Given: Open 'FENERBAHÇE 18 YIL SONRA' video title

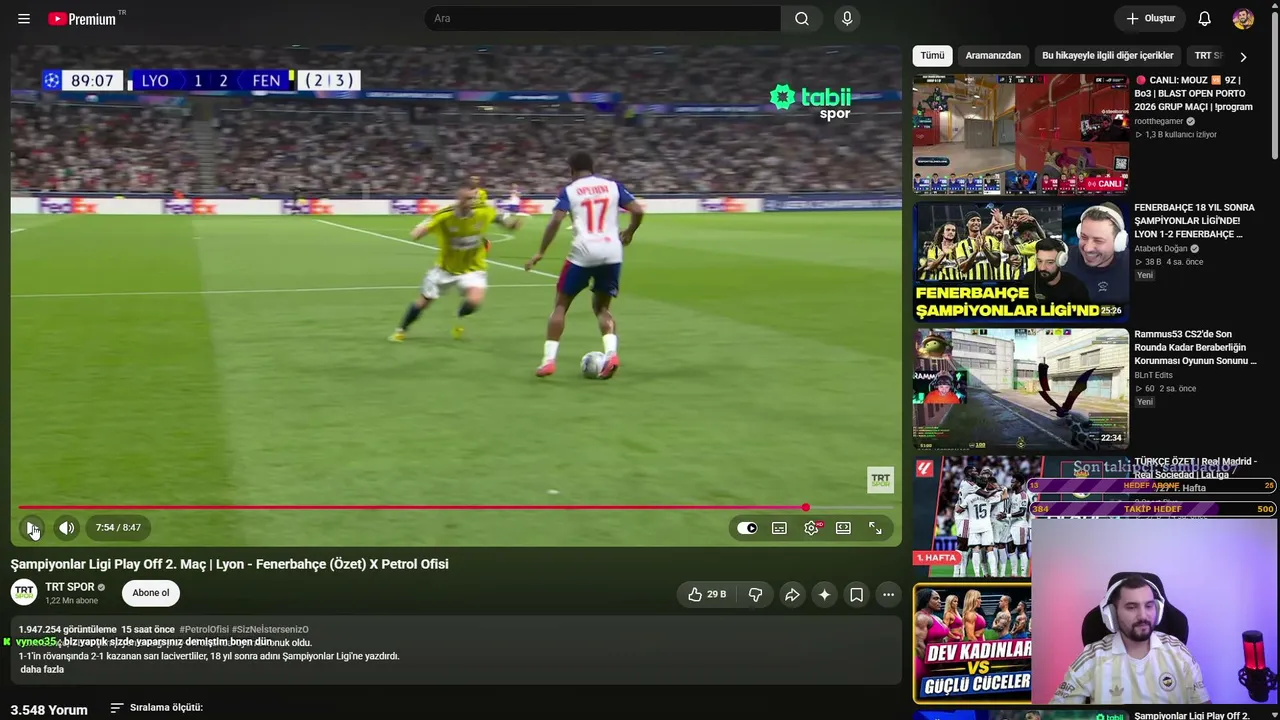Looking at the screenshot, I should click(1194, 221).
